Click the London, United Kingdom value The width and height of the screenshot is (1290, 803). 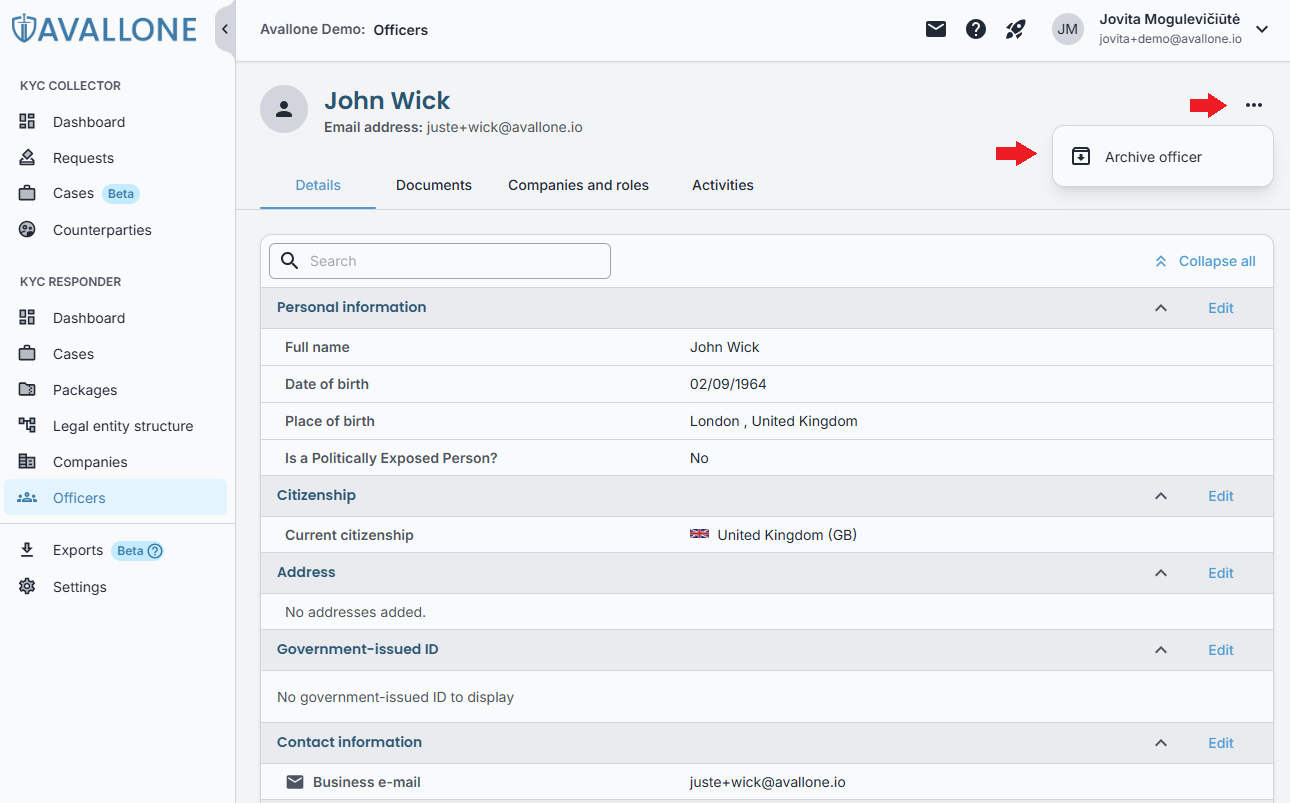point(774,421)
